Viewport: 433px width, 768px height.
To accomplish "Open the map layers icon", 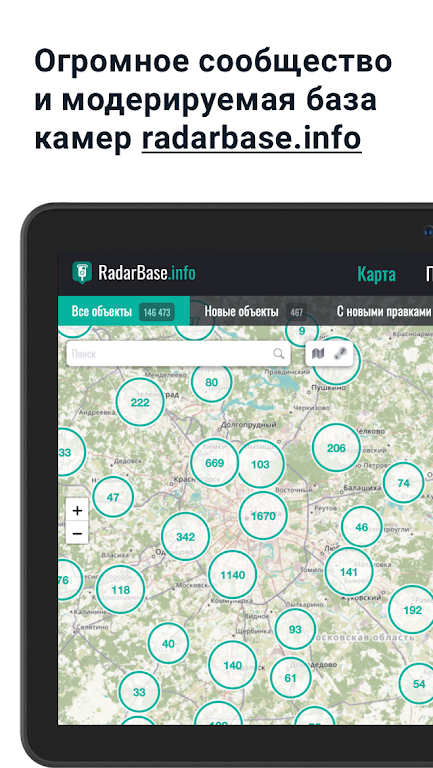I will [318, 354].
